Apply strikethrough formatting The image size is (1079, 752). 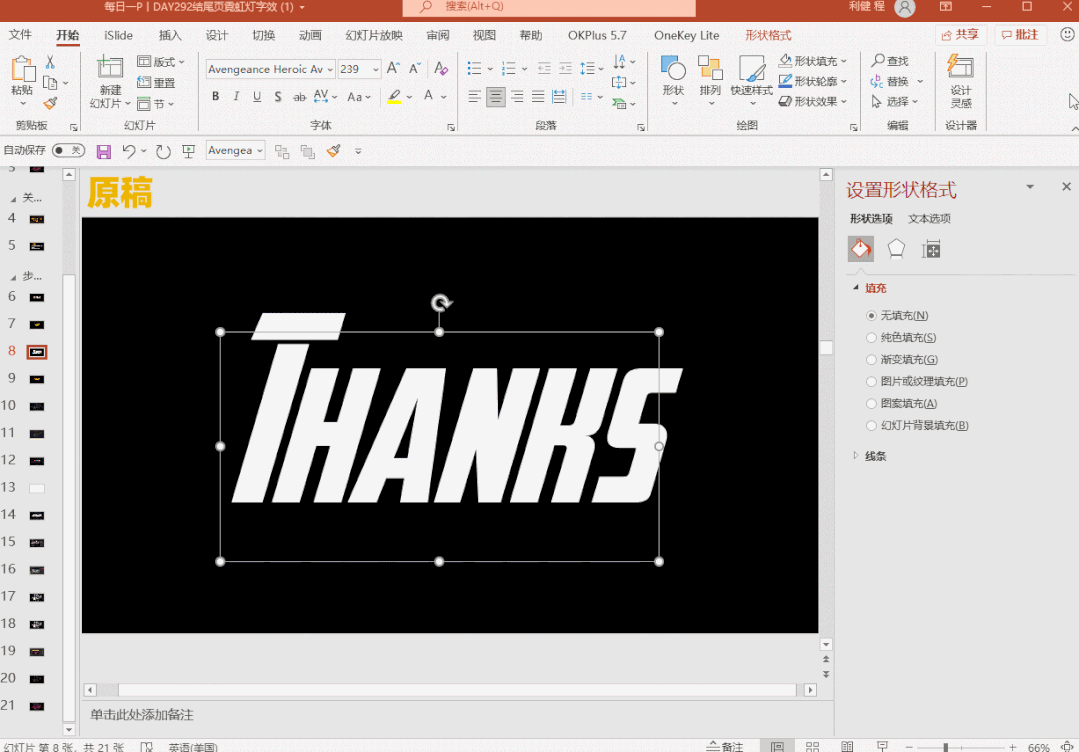[x=299, y=97]
